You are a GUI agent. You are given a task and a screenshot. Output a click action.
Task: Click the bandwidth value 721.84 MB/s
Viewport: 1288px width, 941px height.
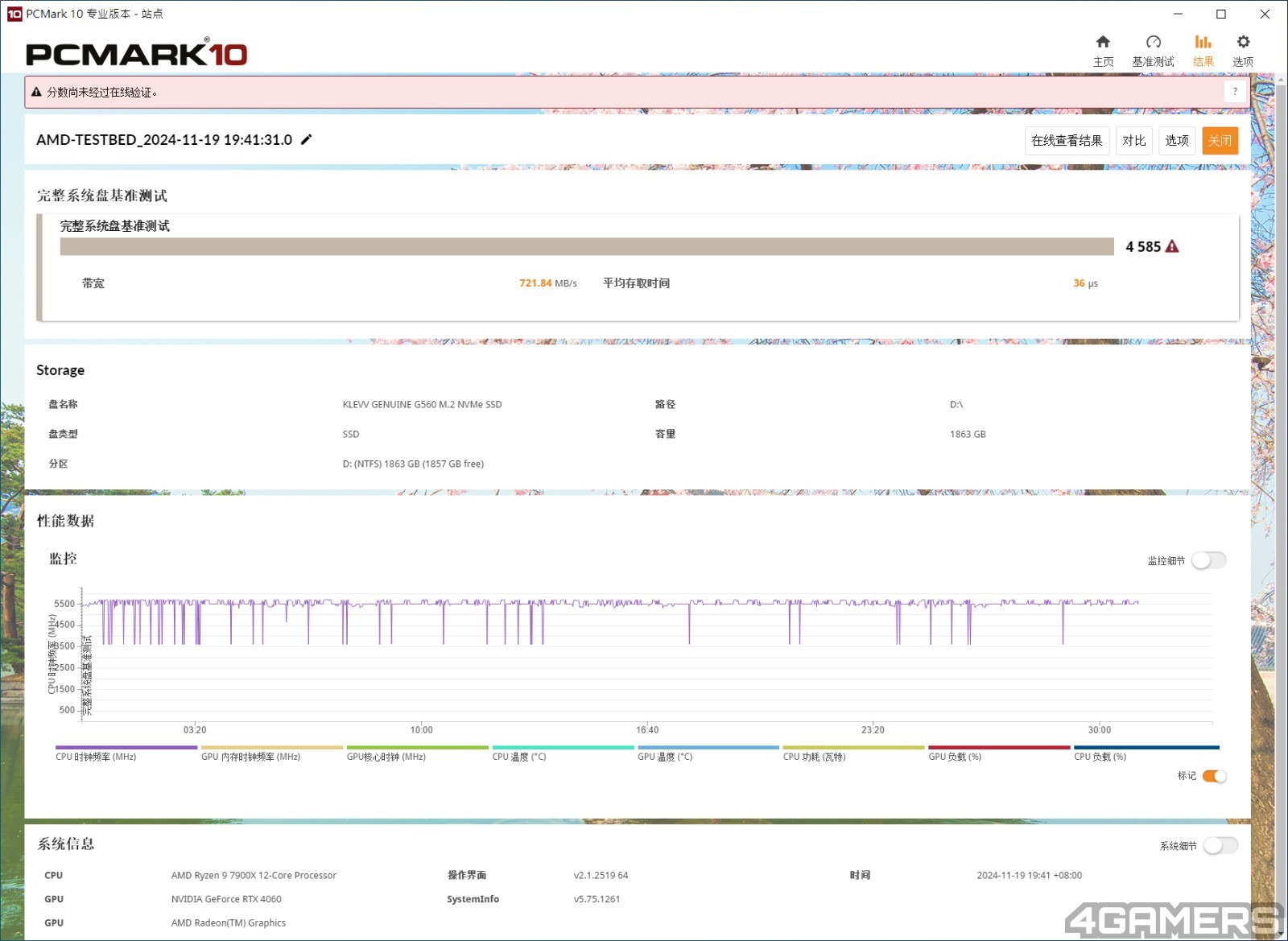[548, 283]
